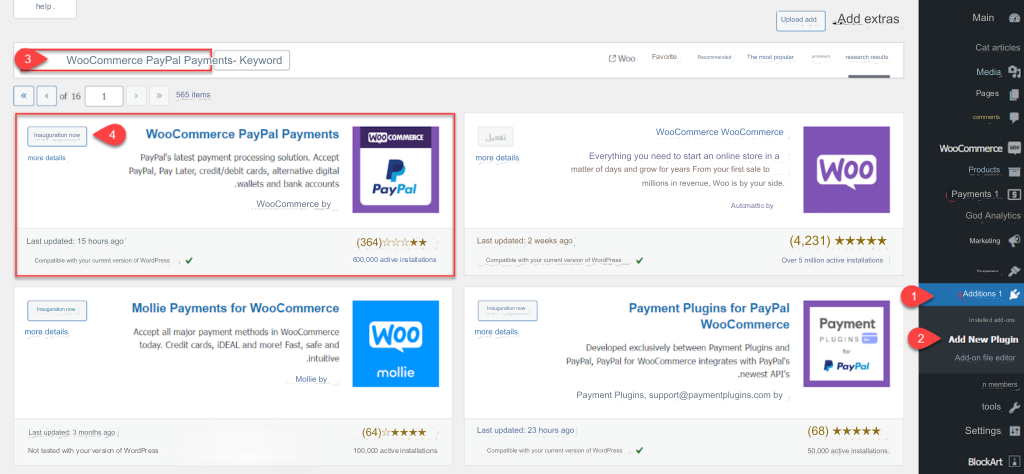The image size is (1024, 474).
Task: Open the tools wrench icon
Action: (1014, 407)
